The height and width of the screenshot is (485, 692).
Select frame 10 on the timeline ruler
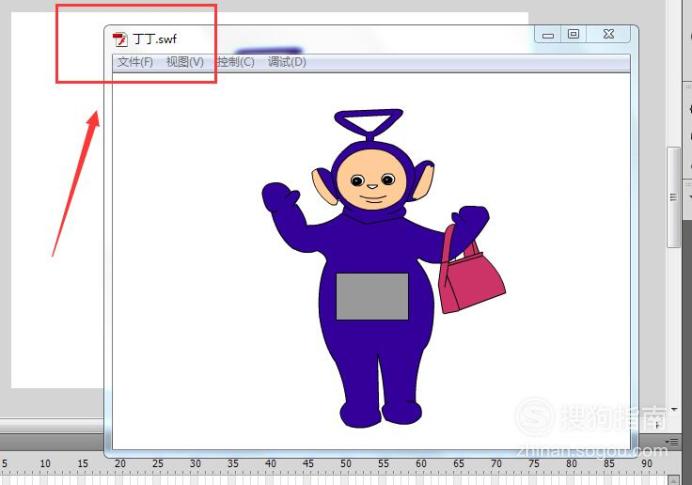(x=45, y=464)
